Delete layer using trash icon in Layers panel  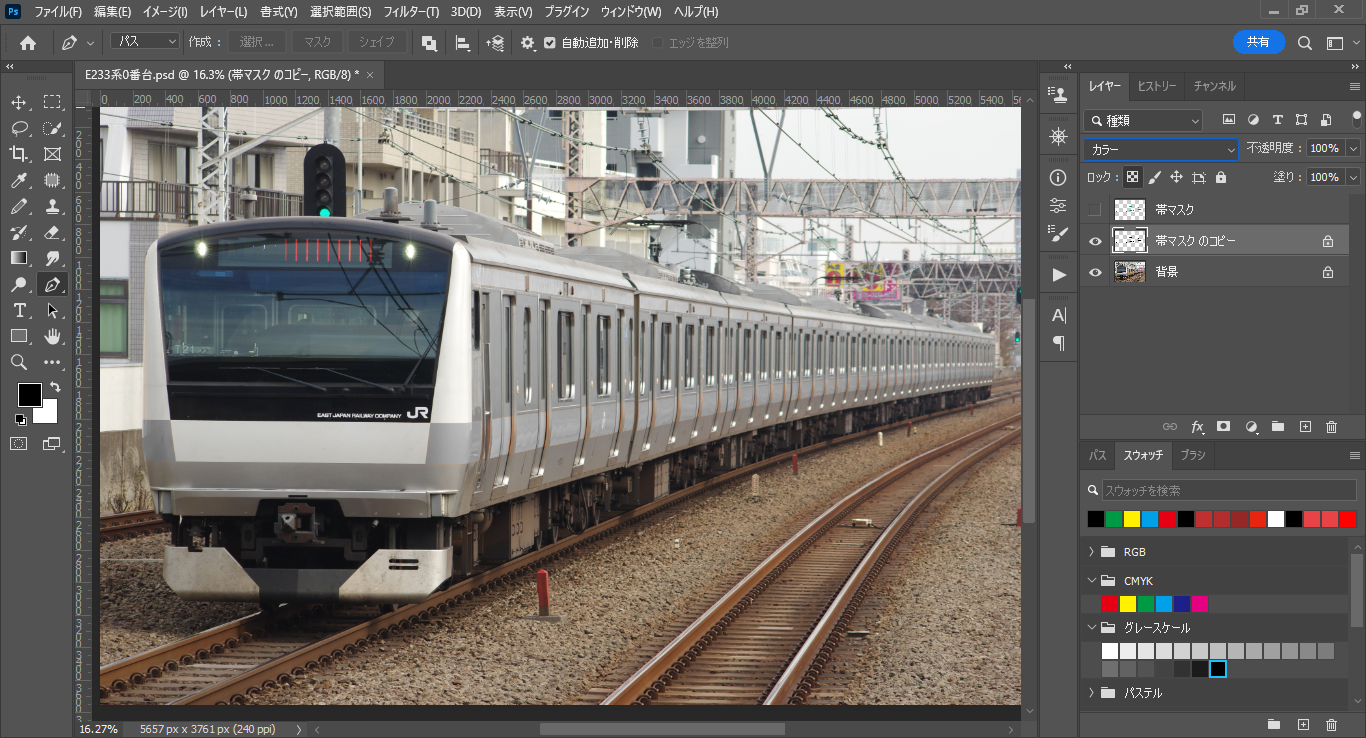[x=1331, y=427]
